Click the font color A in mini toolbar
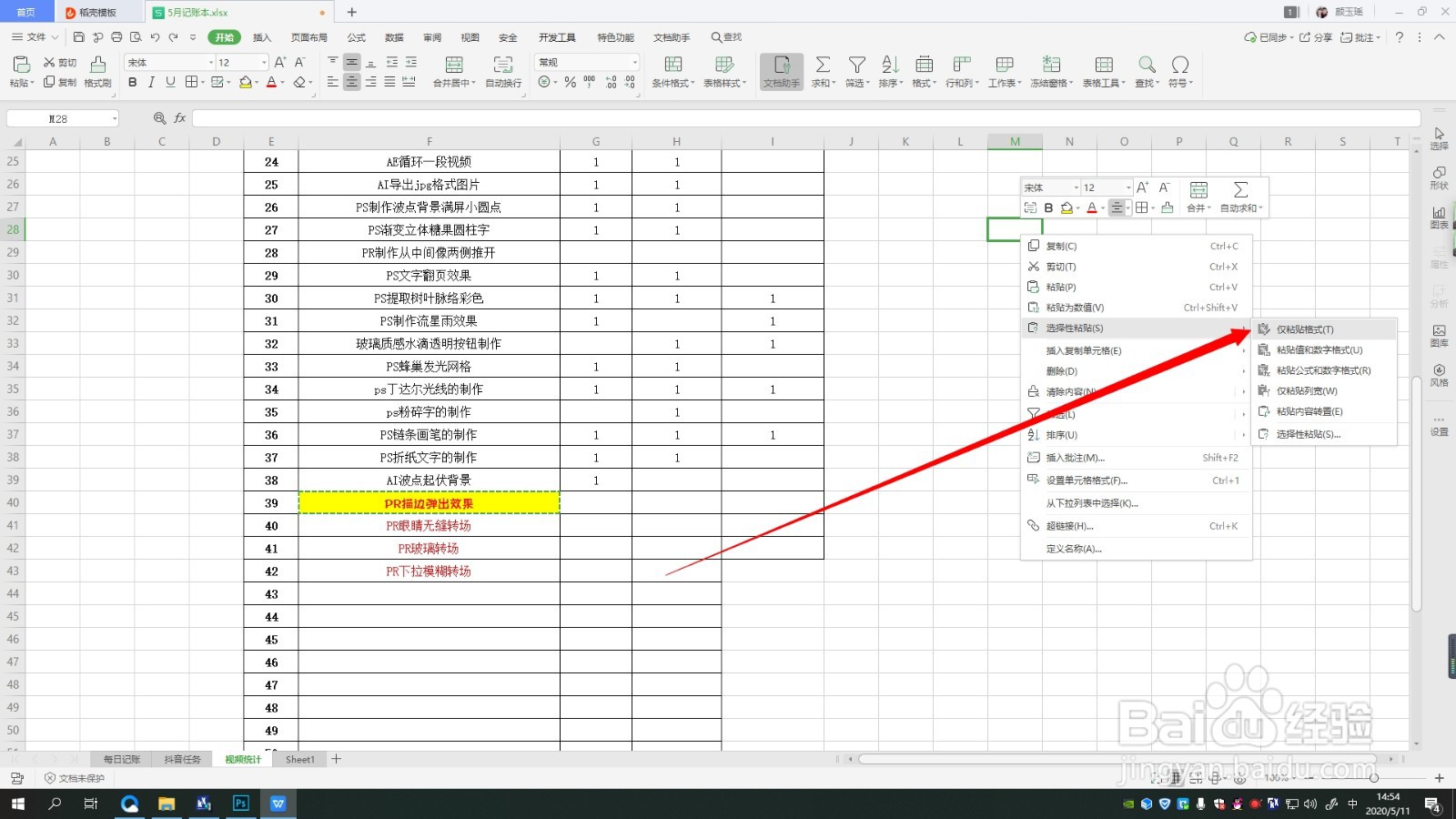This screenshot has width=1456, height=819. (1092, 208)
